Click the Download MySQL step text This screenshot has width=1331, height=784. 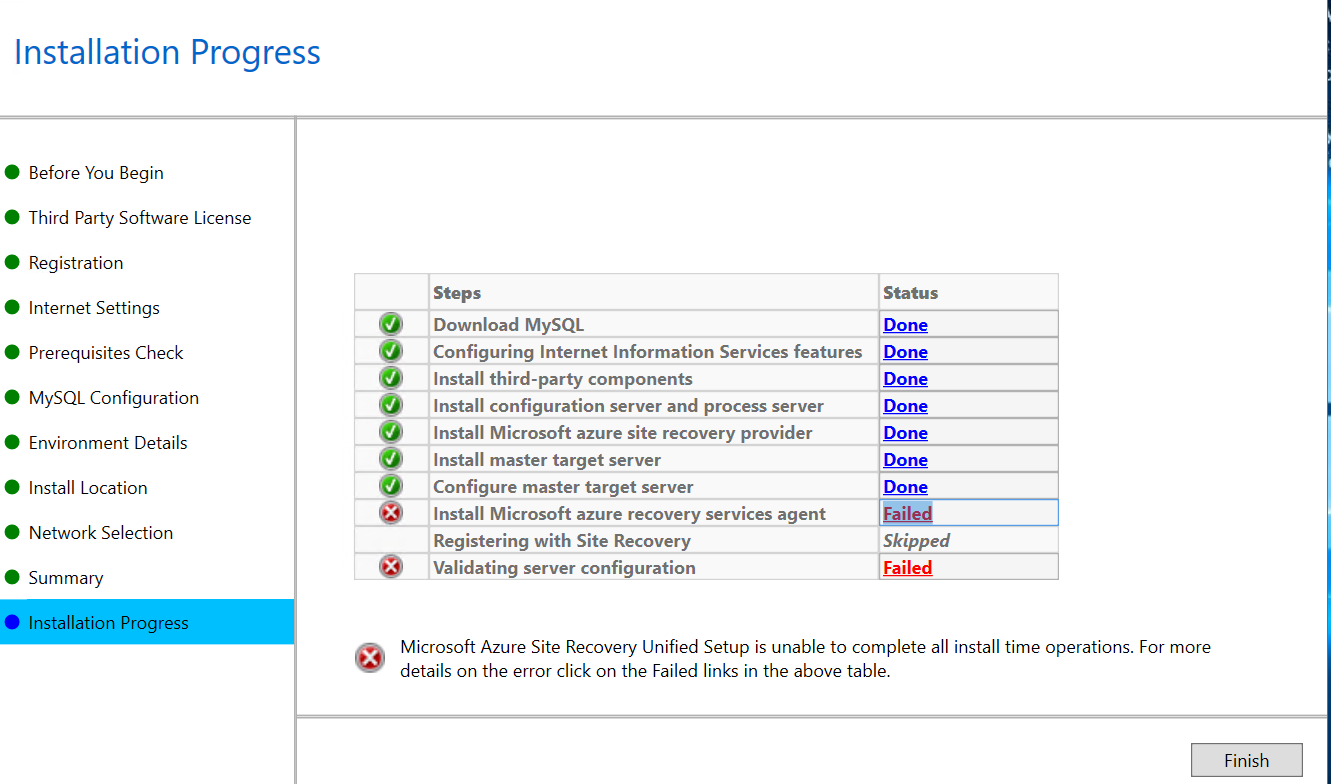[508, 325]
